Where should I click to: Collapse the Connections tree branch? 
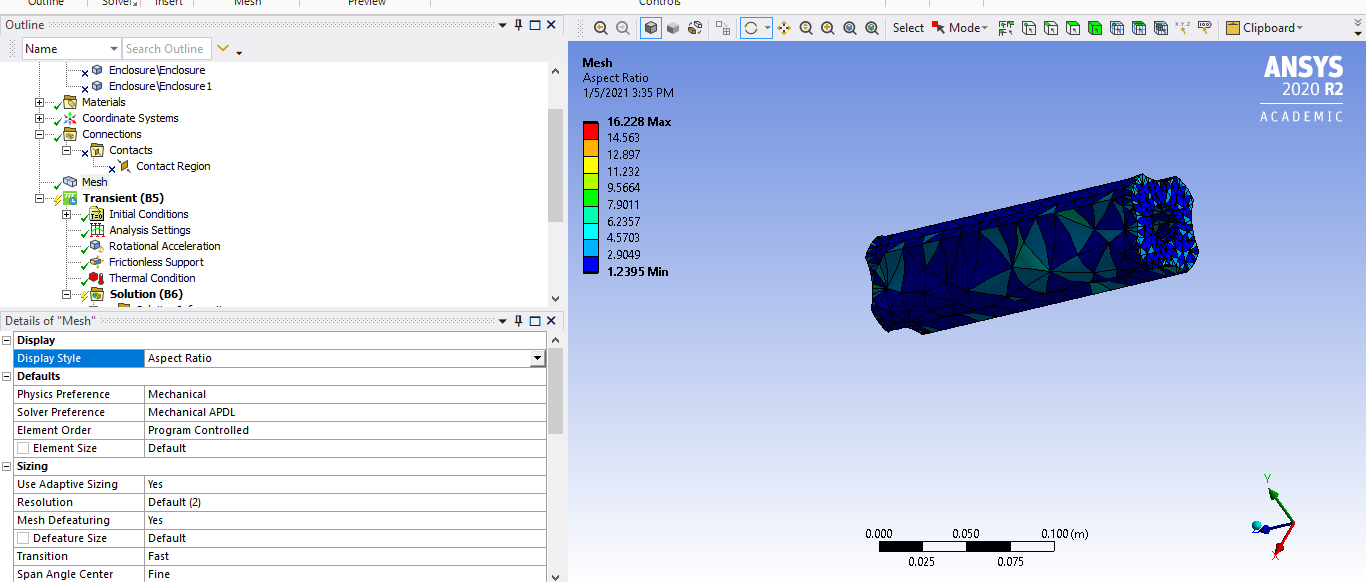pos(38,134)
